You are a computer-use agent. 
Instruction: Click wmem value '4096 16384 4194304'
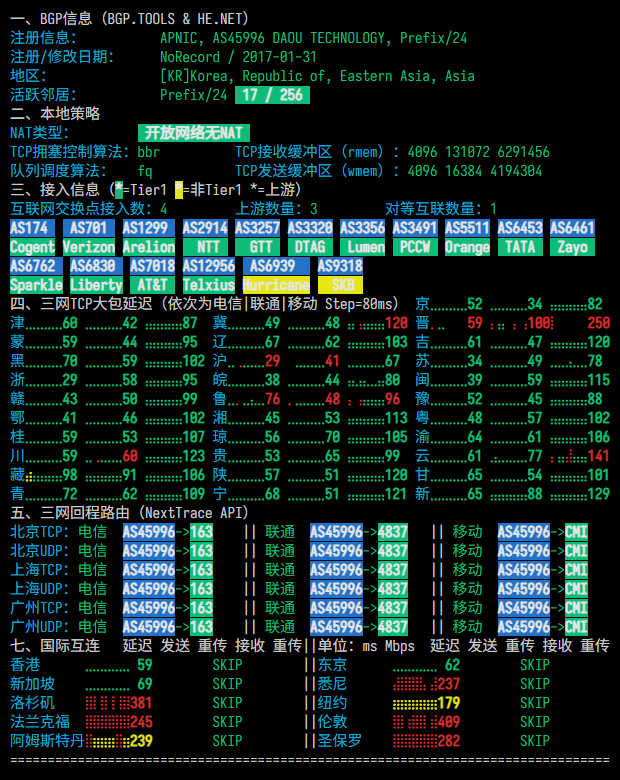pyautogui.click(x=475, y=171)
